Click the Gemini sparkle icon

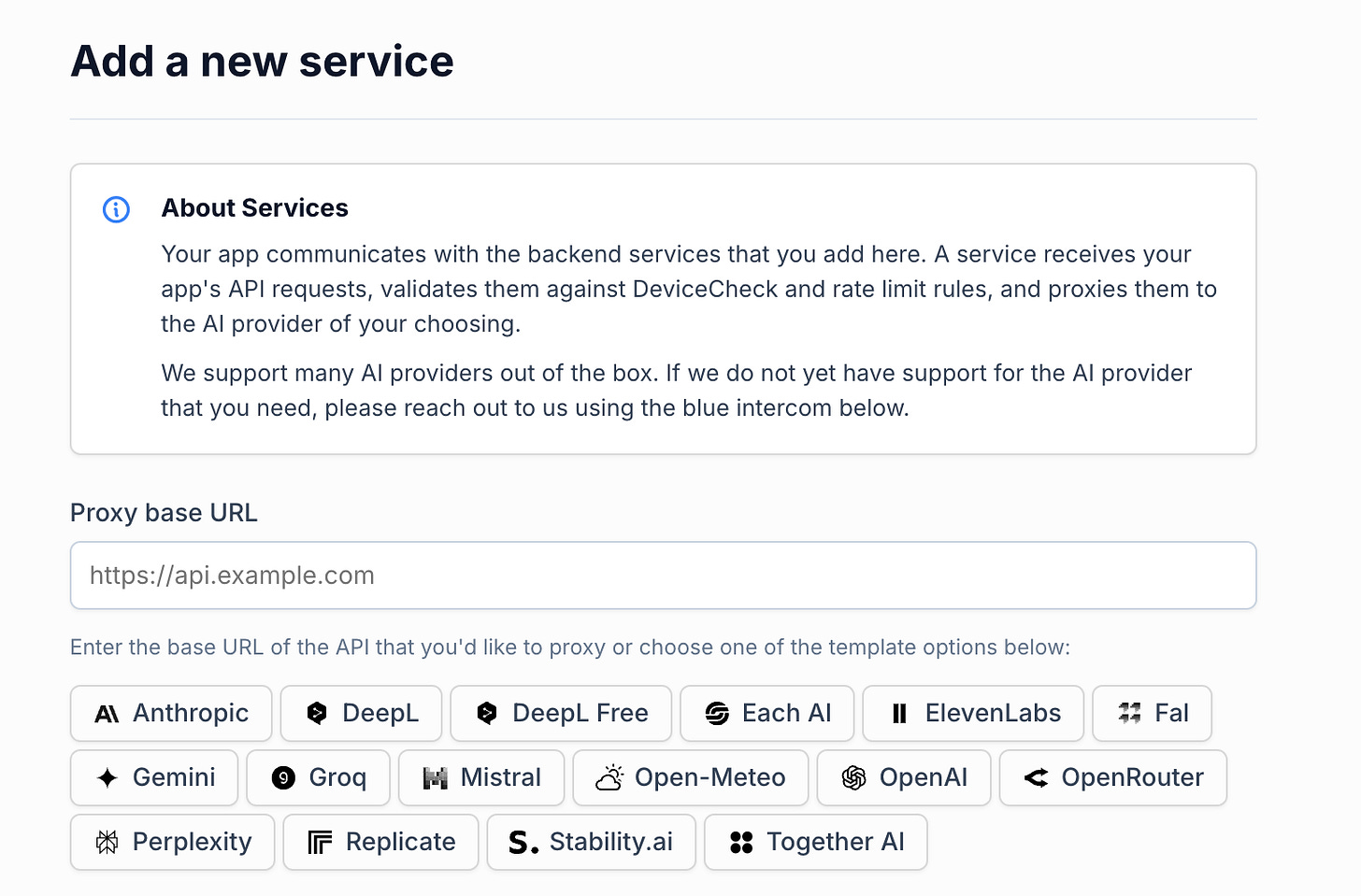tap(107, 777)
